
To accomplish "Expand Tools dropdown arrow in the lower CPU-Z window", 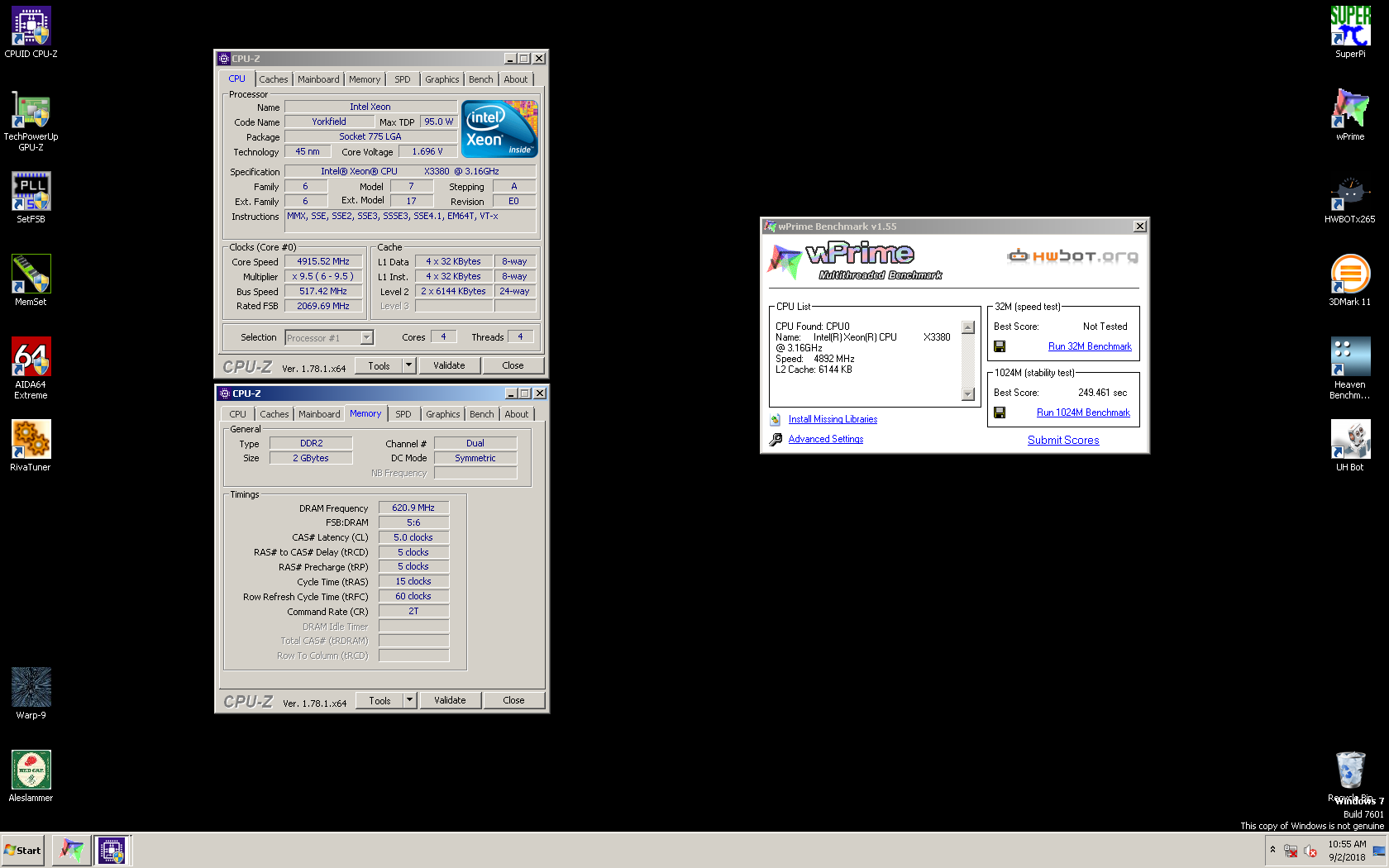I will (409, 700).
